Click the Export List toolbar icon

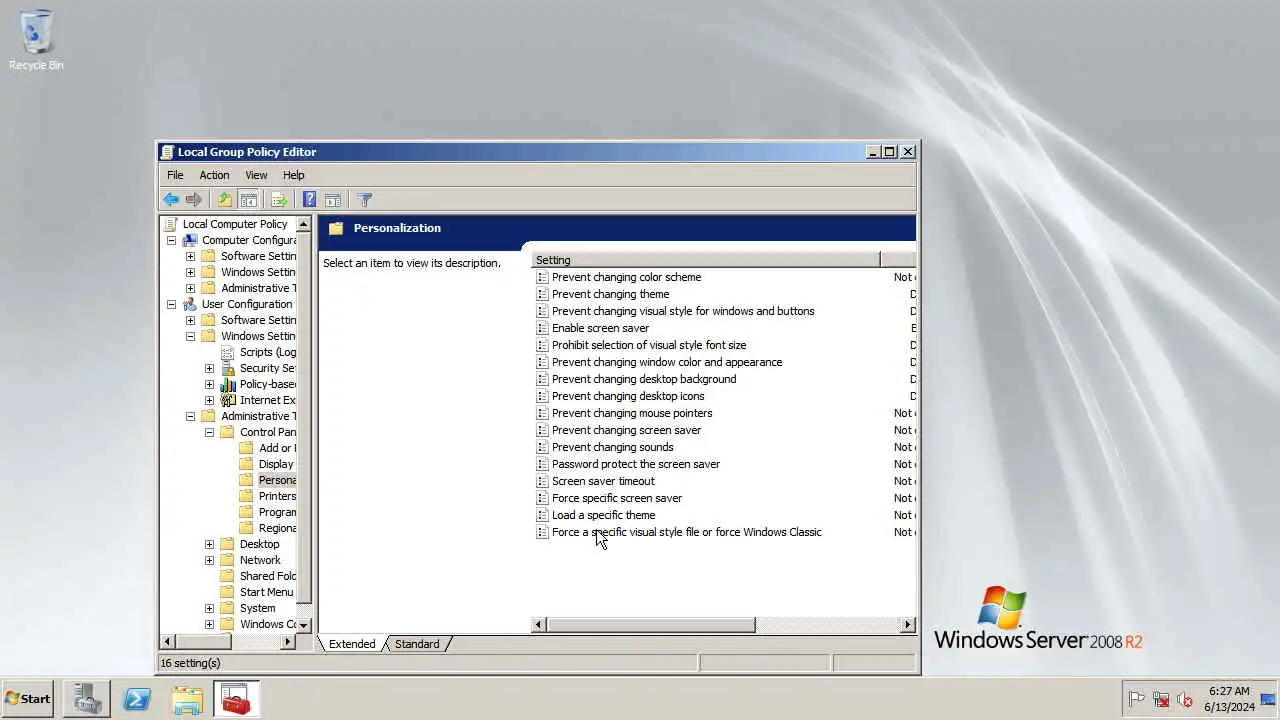[x=279, y=200]
